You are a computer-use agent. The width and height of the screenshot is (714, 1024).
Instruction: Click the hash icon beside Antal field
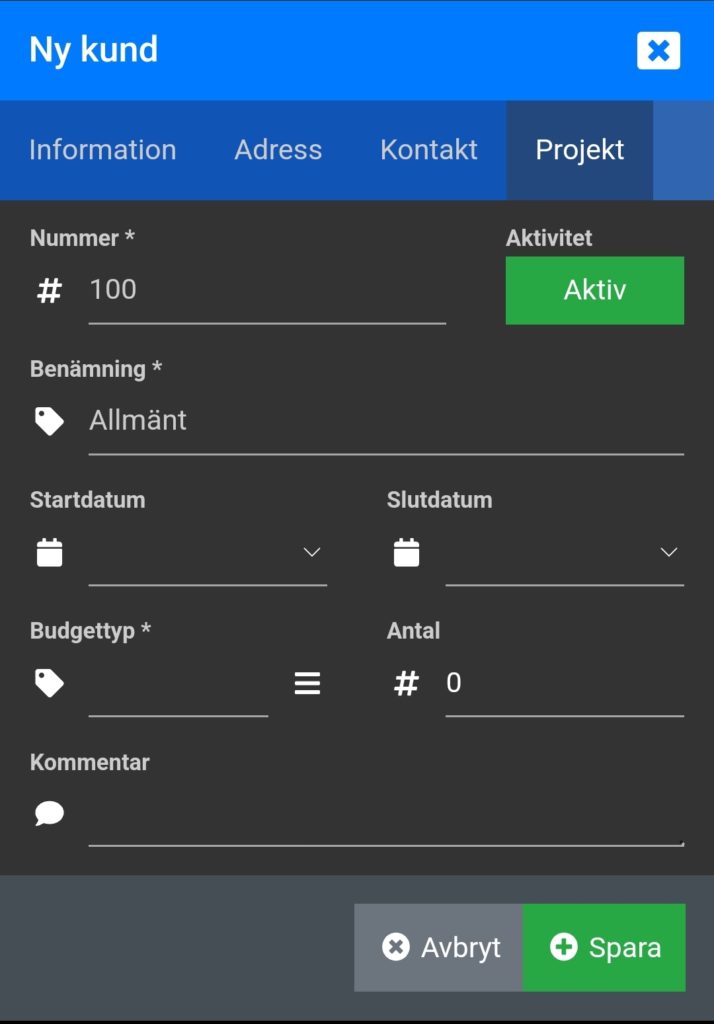pos(406,684)
